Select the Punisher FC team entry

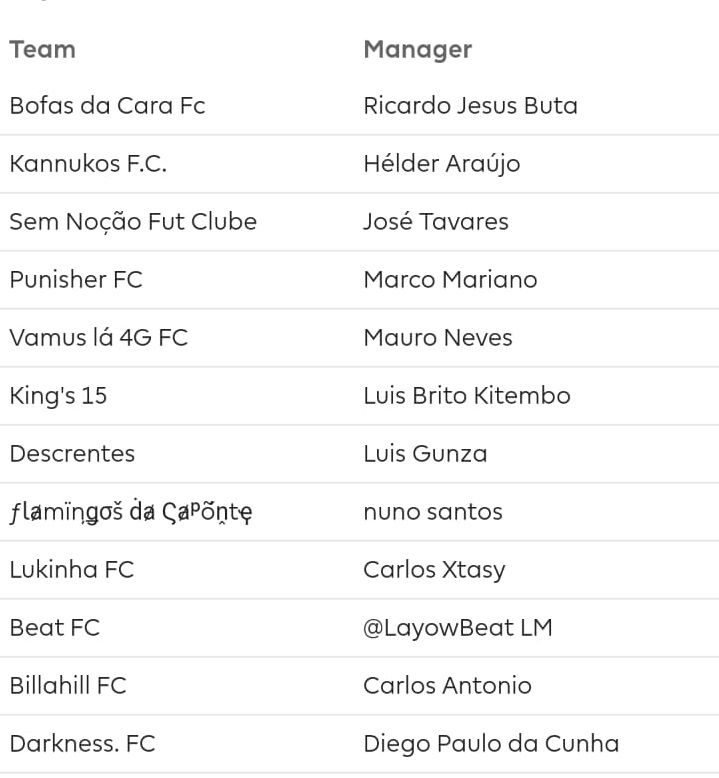point(76,279)
